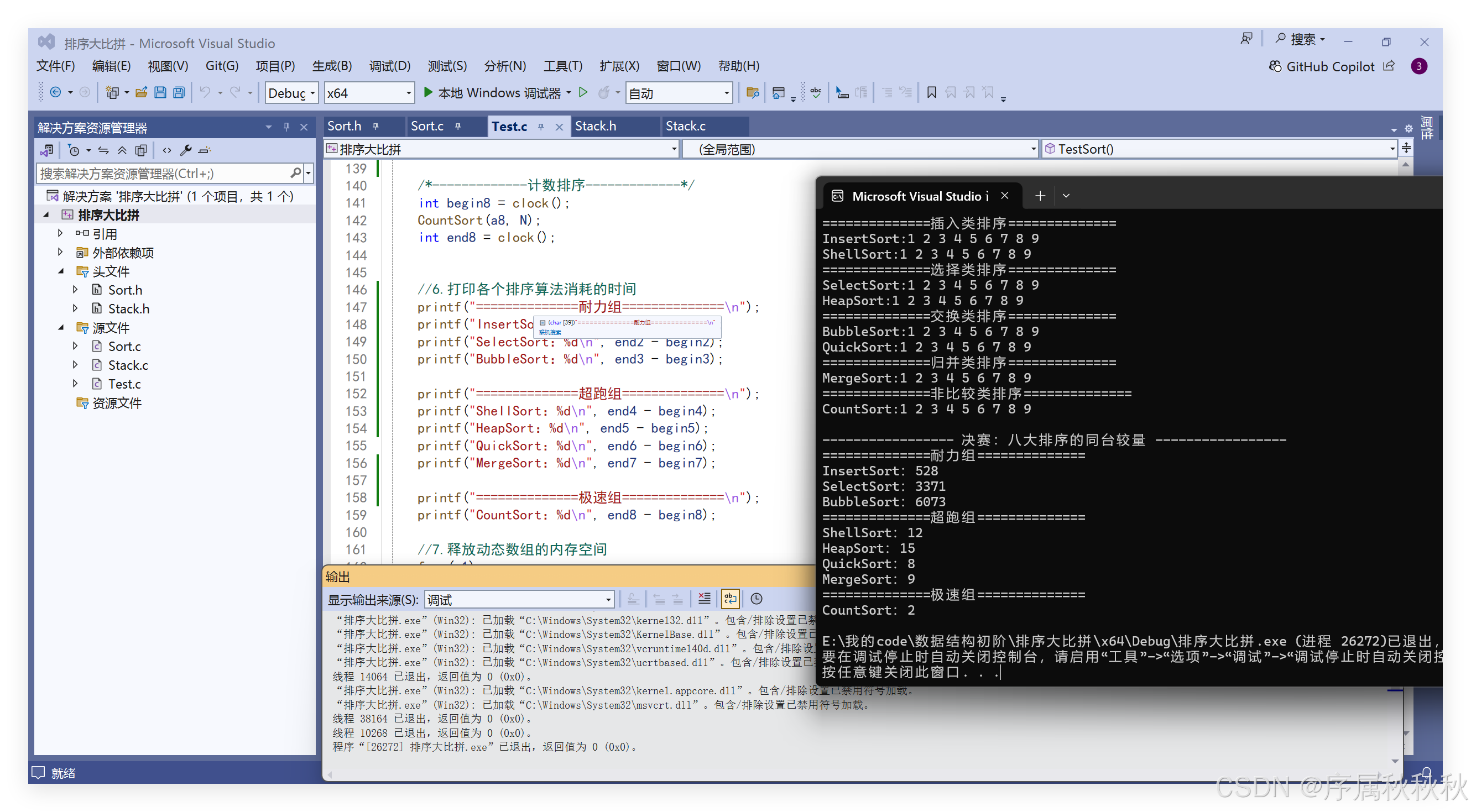Image resolution: width=1471 pixels, height=812 pixels.
Task: Click the Save All toolbar icon
Action: click(179, 92)
